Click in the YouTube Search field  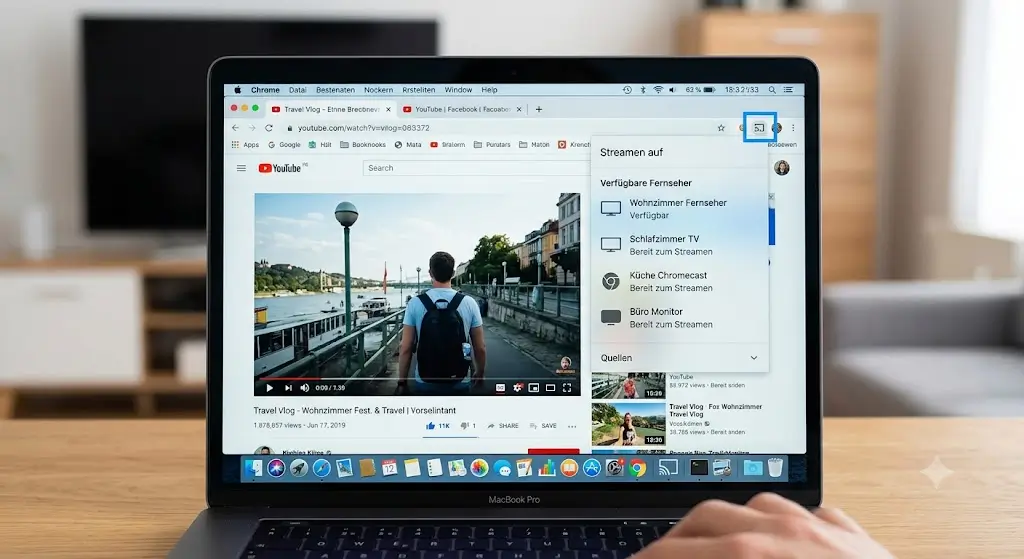(475, 168)
